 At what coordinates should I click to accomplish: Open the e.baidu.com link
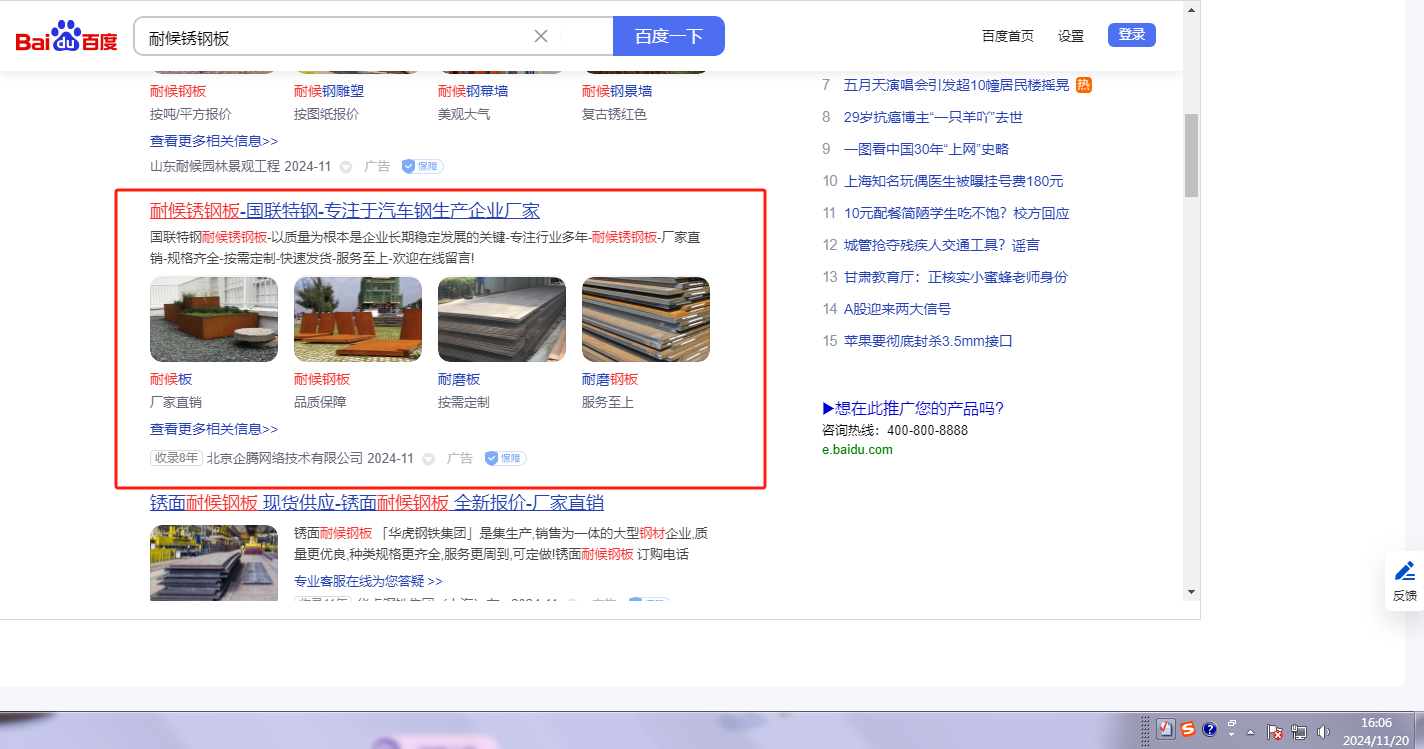857,450
